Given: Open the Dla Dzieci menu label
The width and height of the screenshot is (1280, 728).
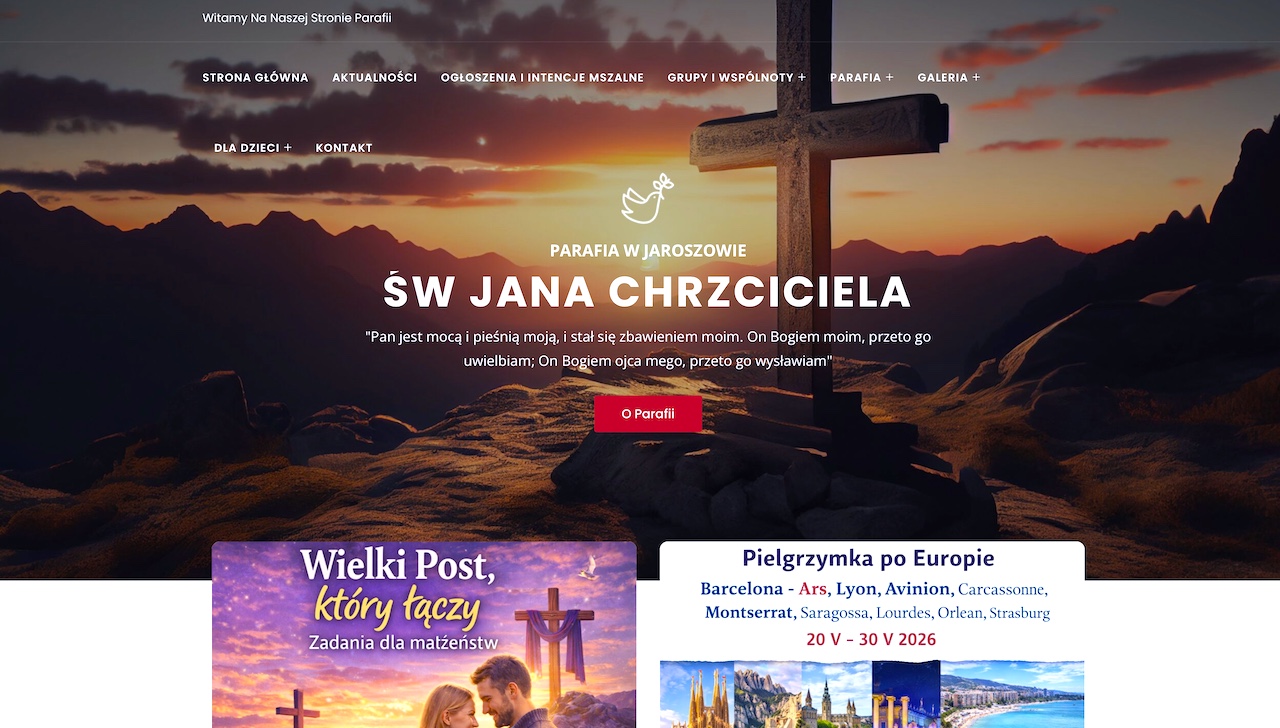Looking at the screenshot, I should tap(247, 148).
